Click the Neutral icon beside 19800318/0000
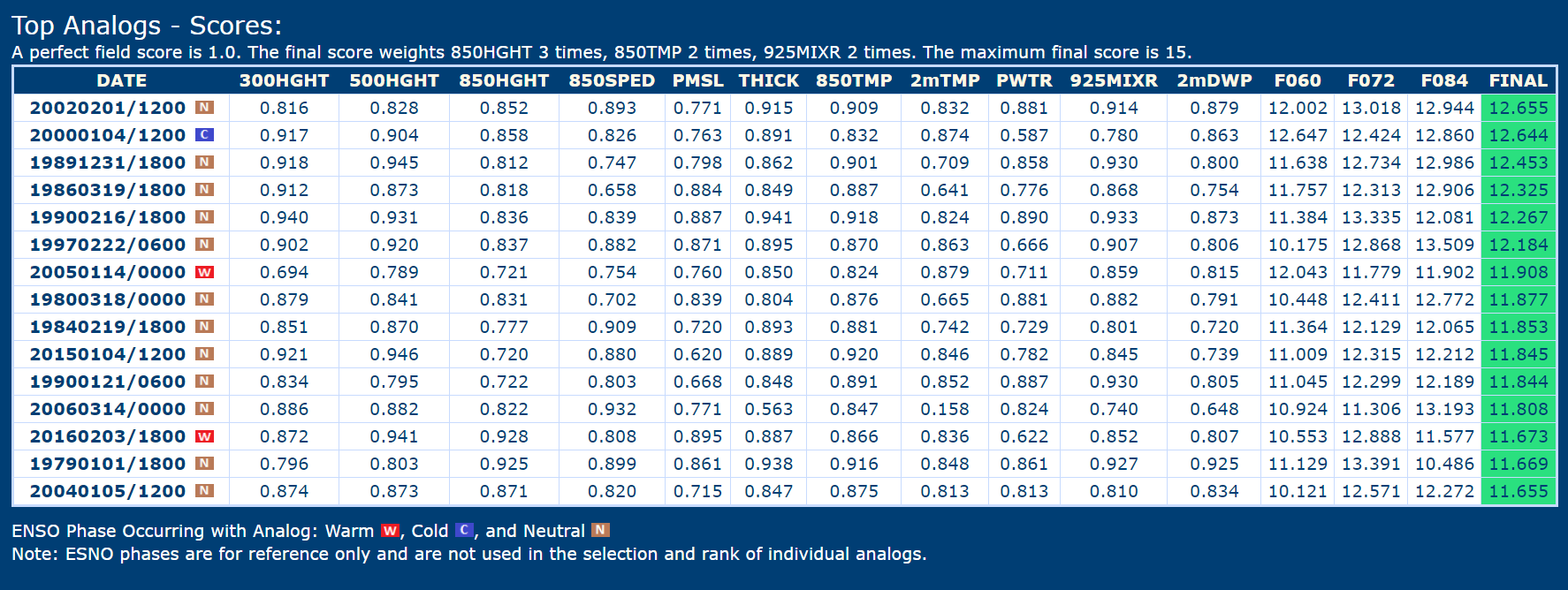The image size is (1568, 590). tap(204, 299)
